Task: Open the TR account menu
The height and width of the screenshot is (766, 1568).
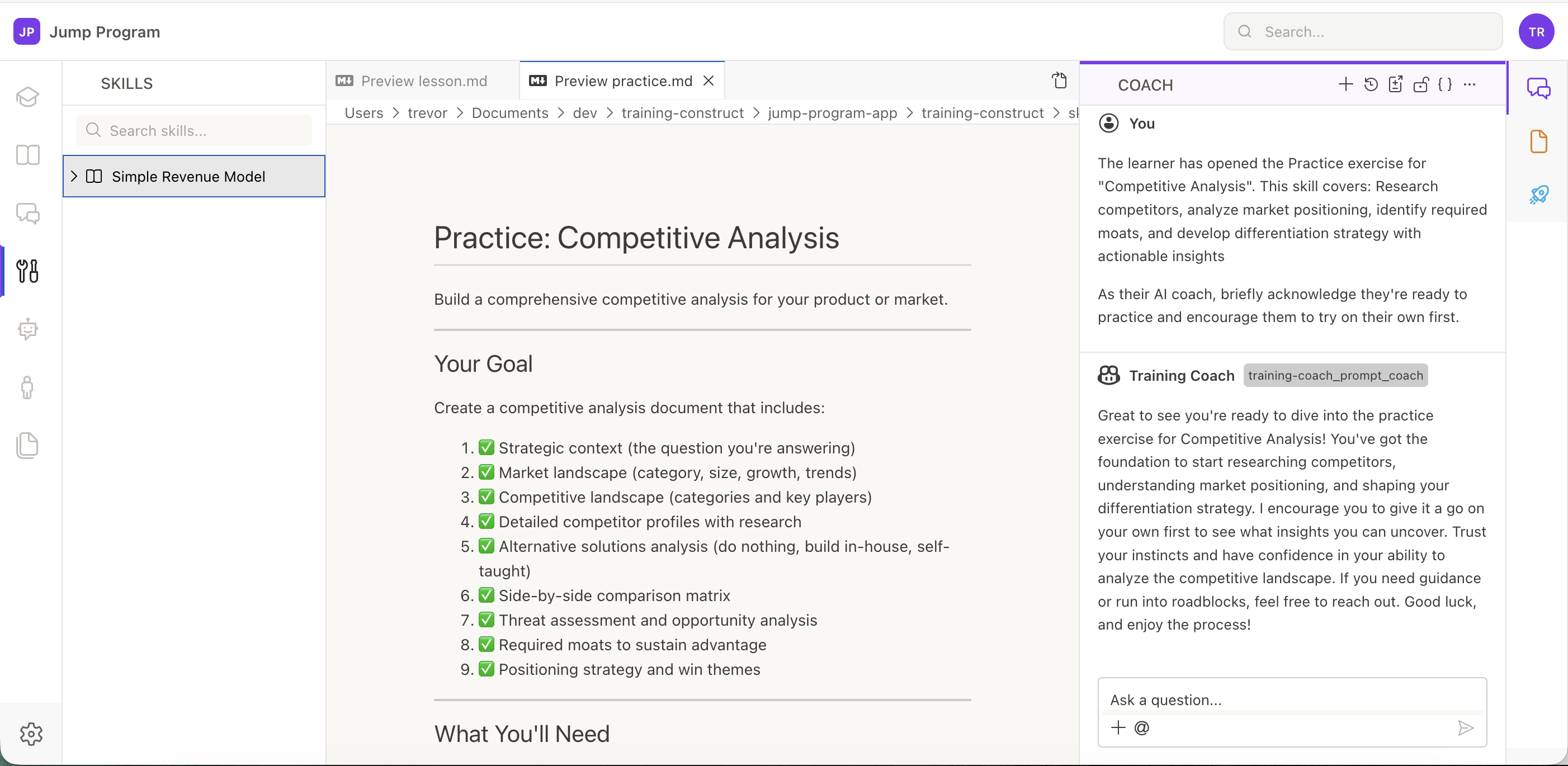Action: pos(1536,31)
